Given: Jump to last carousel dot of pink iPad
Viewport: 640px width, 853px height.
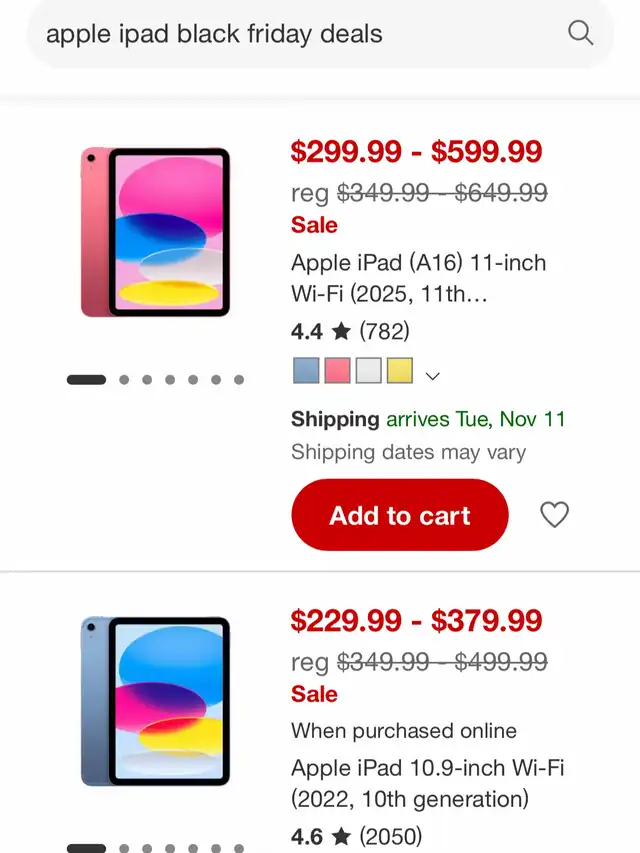Looking at the screenshot, I should [239, 380].
